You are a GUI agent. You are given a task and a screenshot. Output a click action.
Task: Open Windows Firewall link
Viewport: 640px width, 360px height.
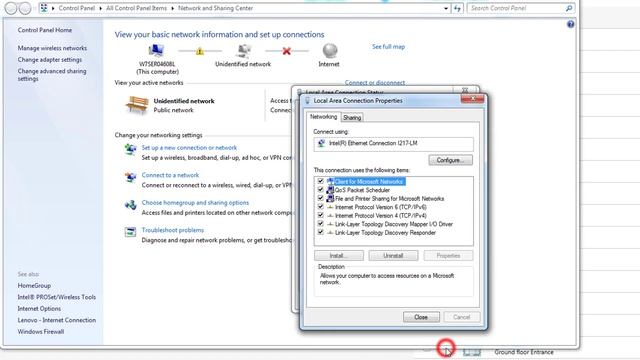[x=41, y=331]
